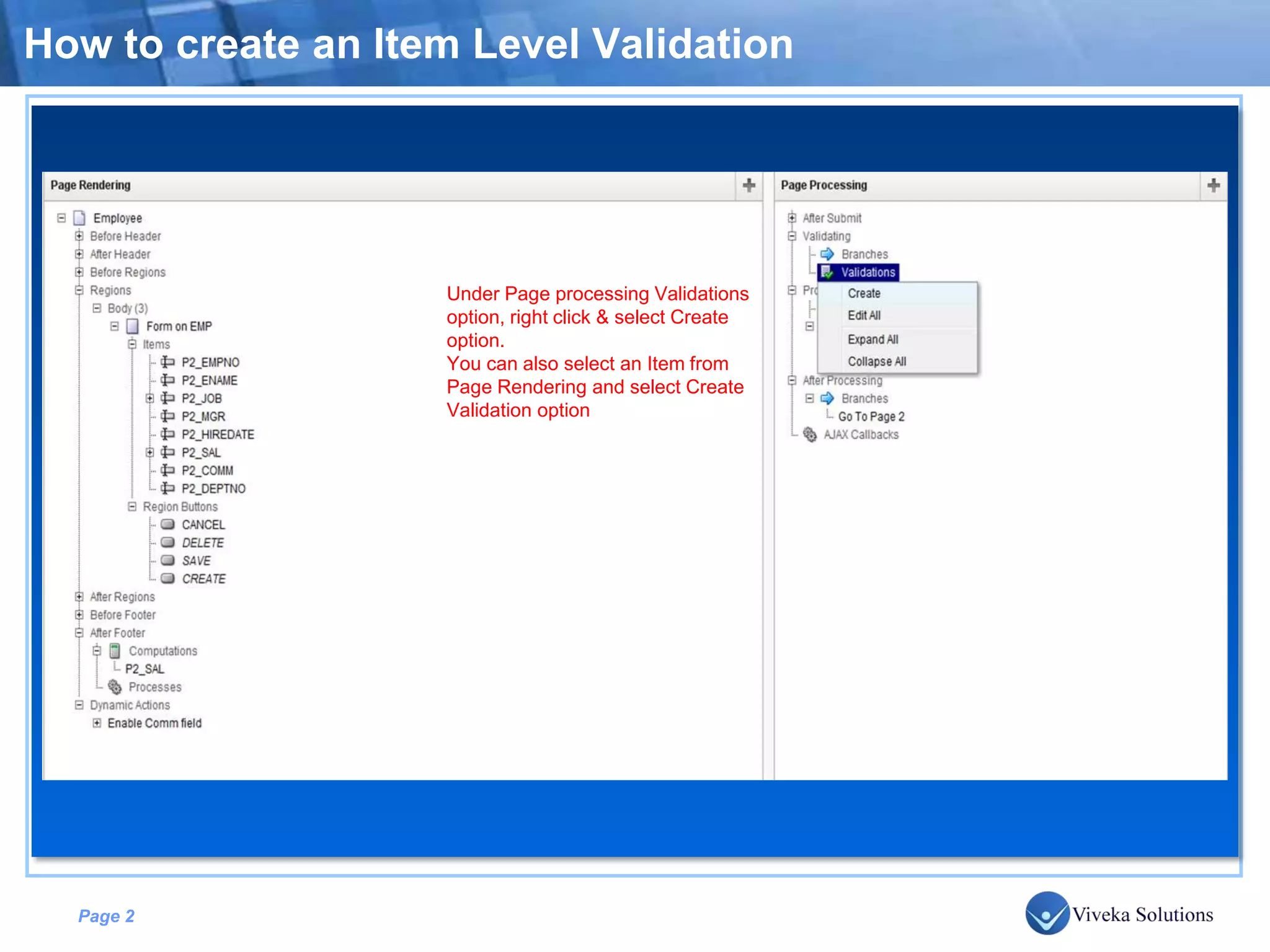Click the Form on EMP region icon
The height and width of the screenshot is (952, 1270).
tap(132, 327)
